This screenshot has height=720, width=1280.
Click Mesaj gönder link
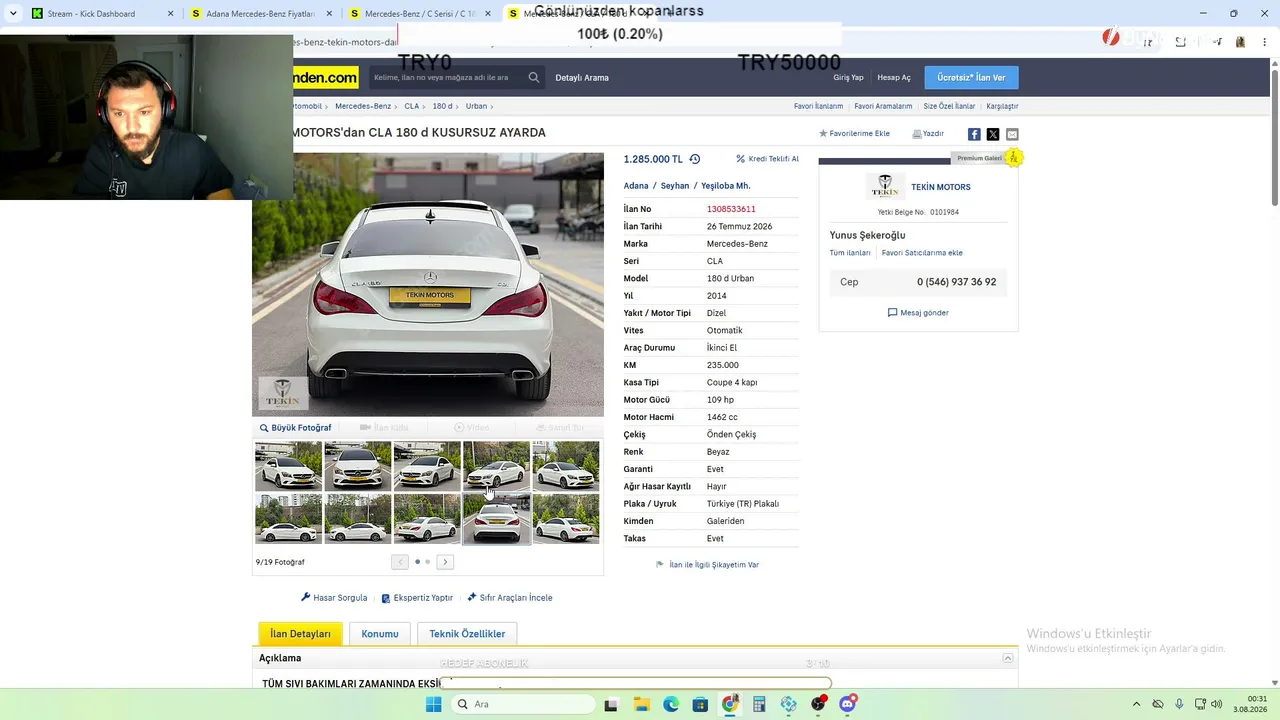(918, 313)
